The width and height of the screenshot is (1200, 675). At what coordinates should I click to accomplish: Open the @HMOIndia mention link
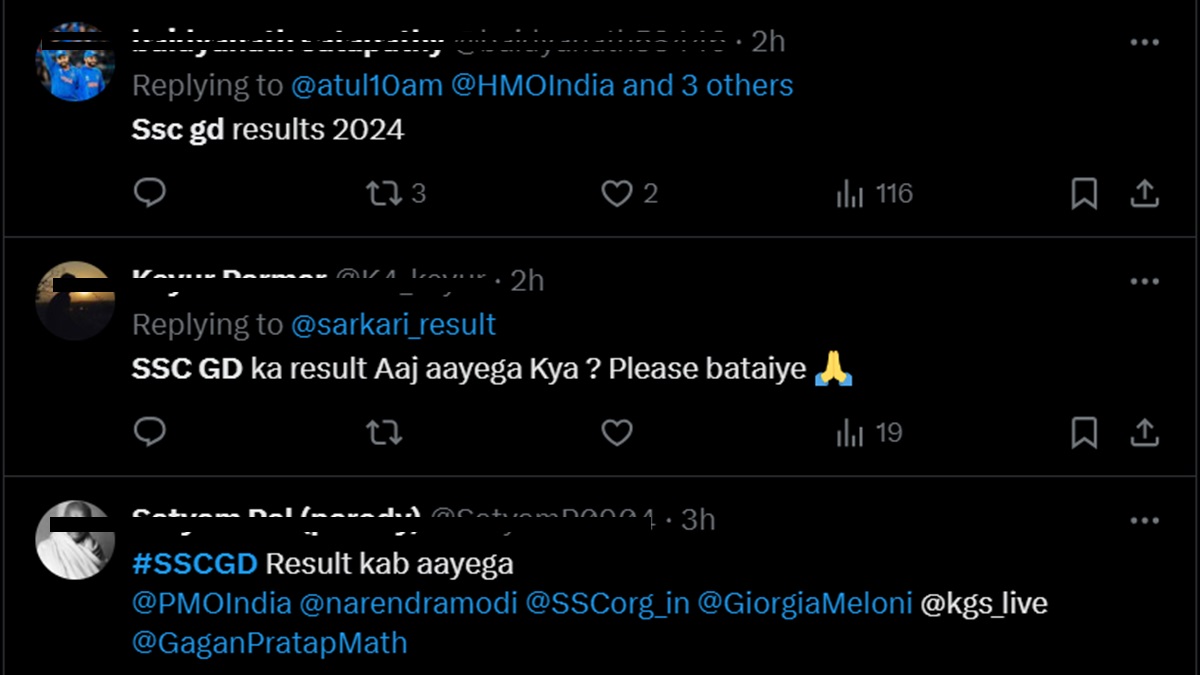tap(532, 86)
